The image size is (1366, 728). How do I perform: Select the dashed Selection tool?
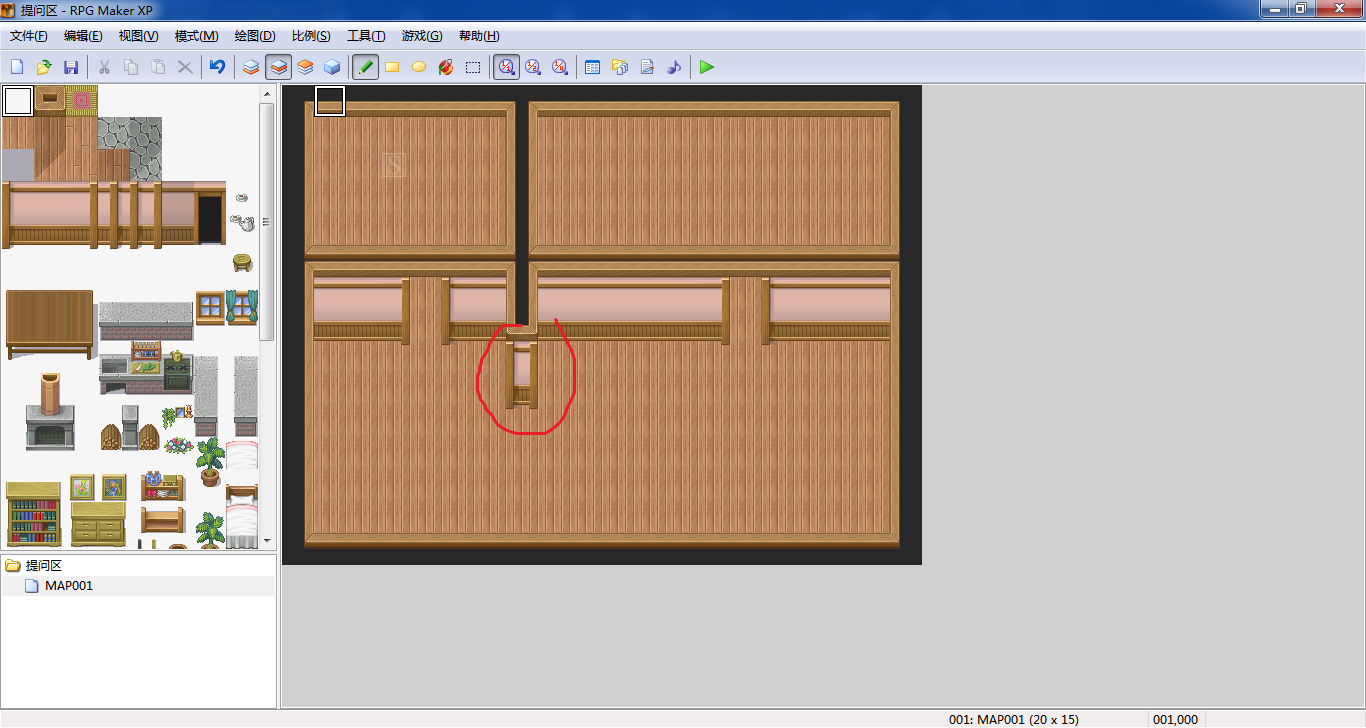click(x=474, y=67)
